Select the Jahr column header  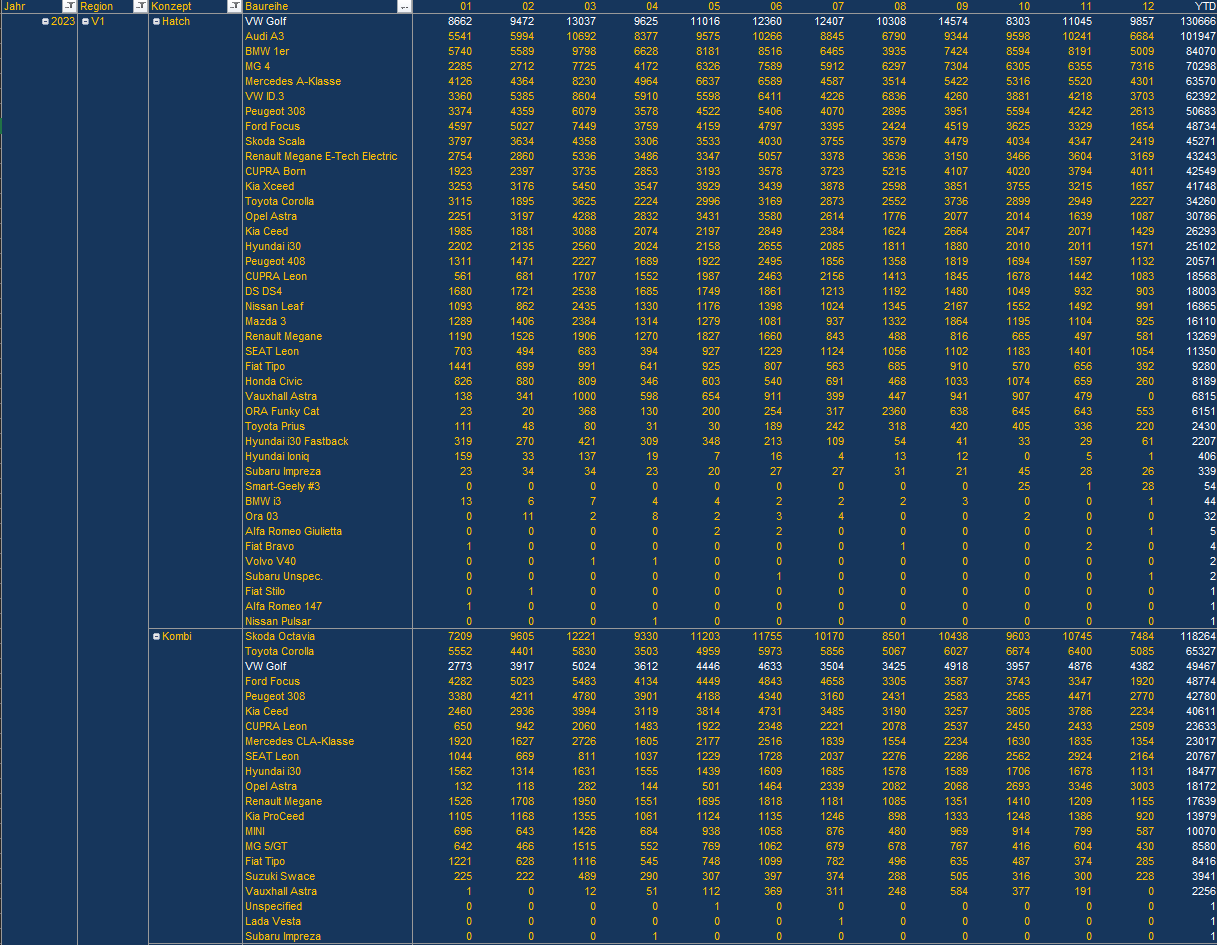coord(15,7)
